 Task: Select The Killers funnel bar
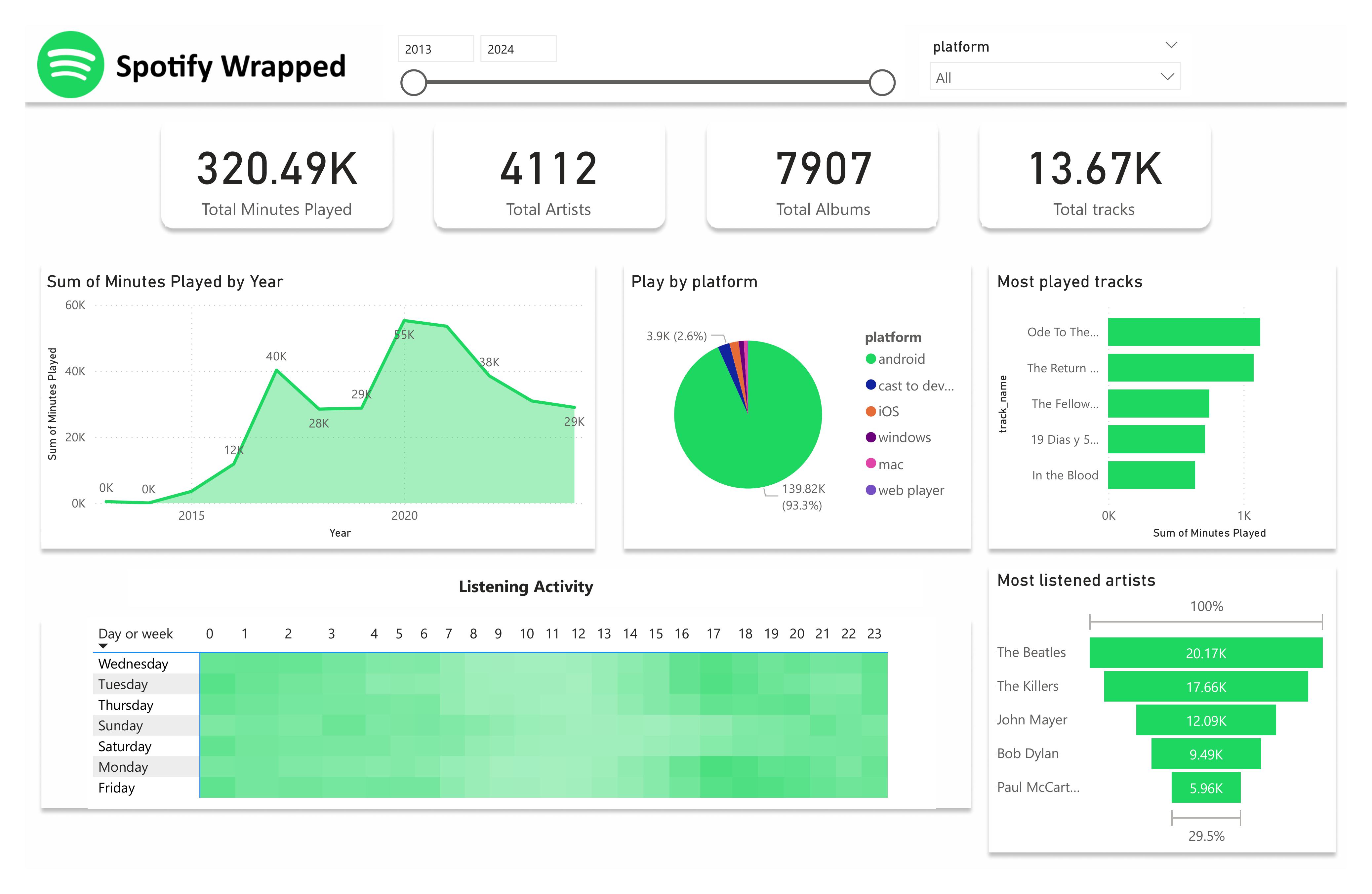(1205, 686)
